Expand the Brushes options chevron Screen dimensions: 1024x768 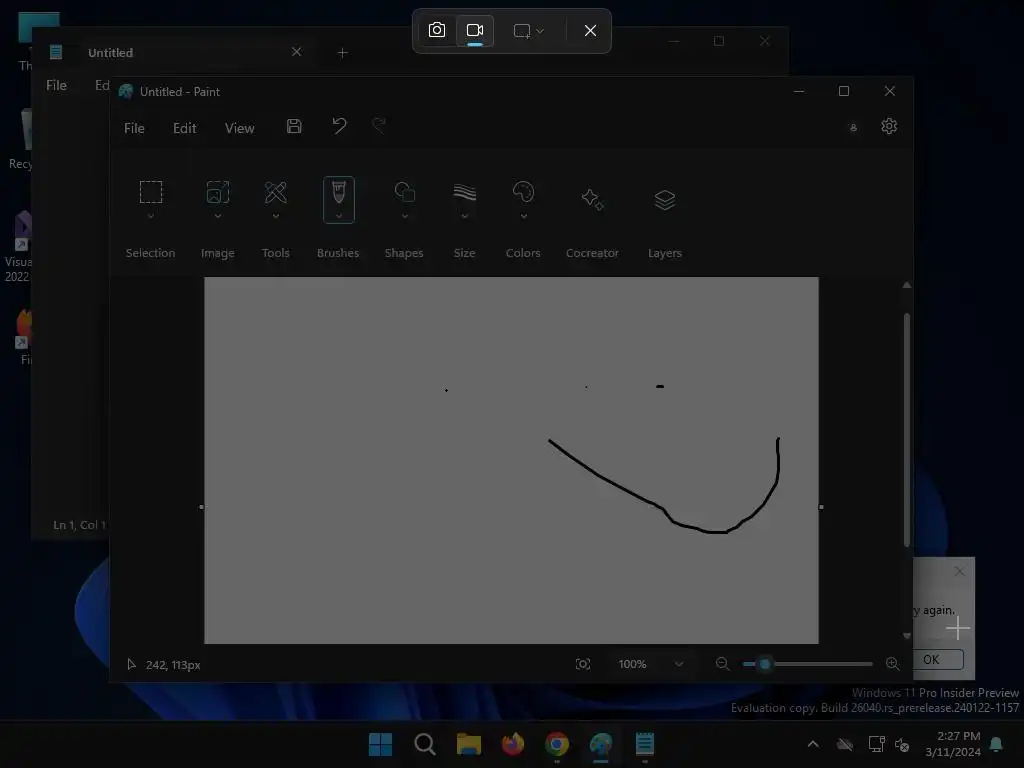click(338, 216)
